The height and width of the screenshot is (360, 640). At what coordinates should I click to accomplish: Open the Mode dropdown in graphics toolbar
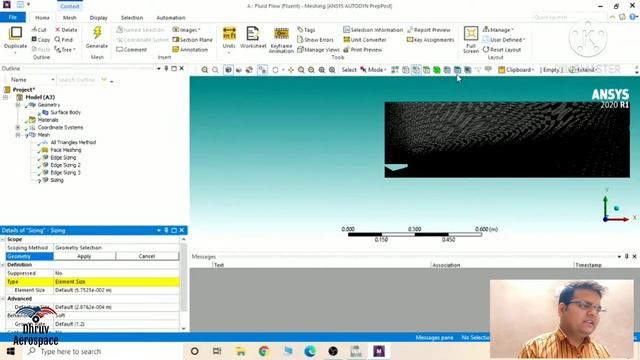[373, 70]
